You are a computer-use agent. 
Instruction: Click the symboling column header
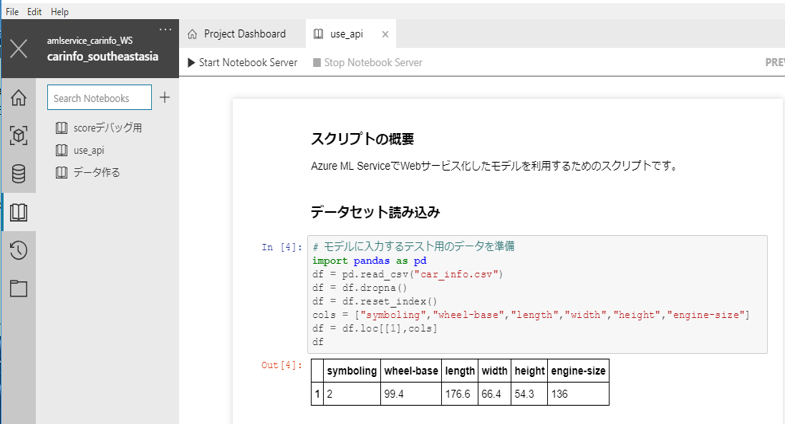click(x=351, y=371)
